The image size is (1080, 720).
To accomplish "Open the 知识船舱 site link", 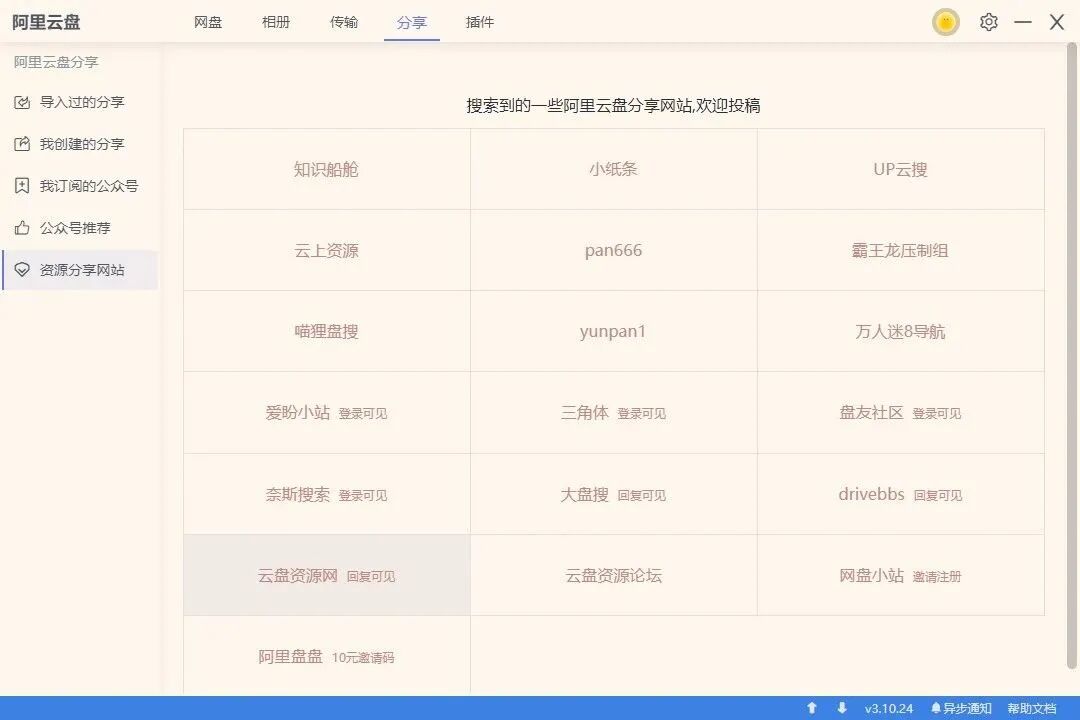I will 326,169.
